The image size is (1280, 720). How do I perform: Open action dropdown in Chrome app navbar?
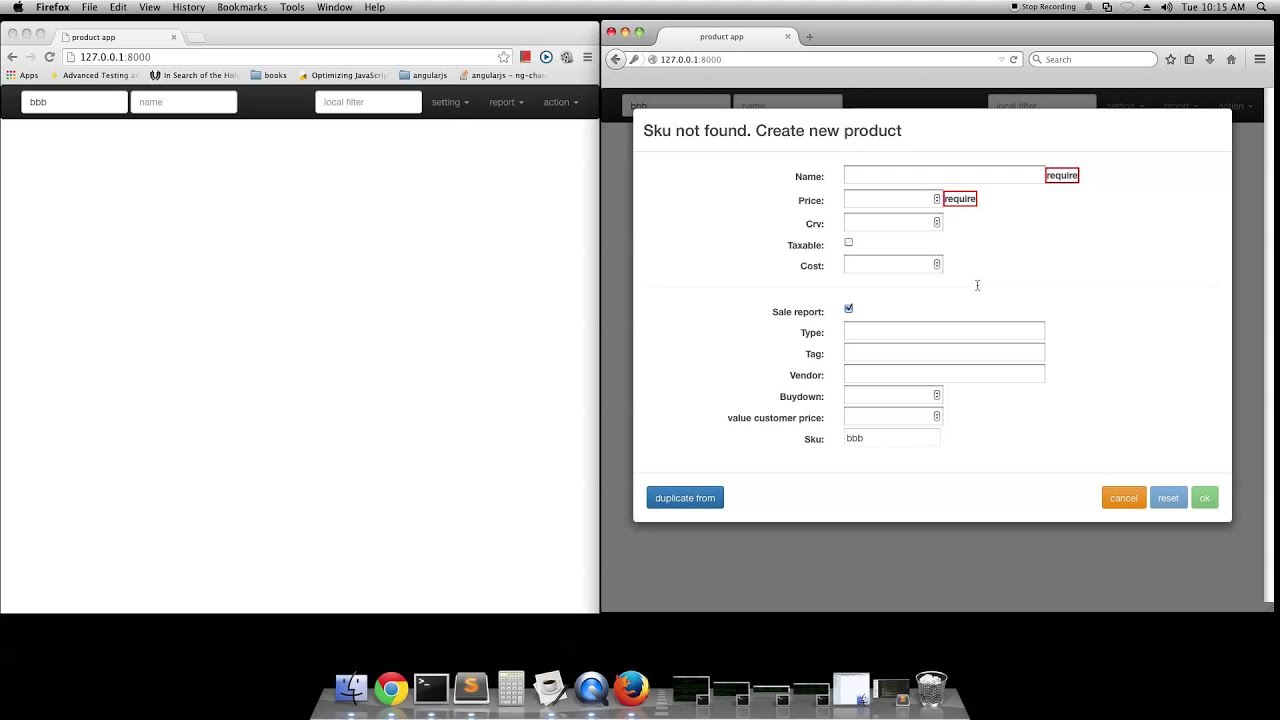tap(560, 102)
